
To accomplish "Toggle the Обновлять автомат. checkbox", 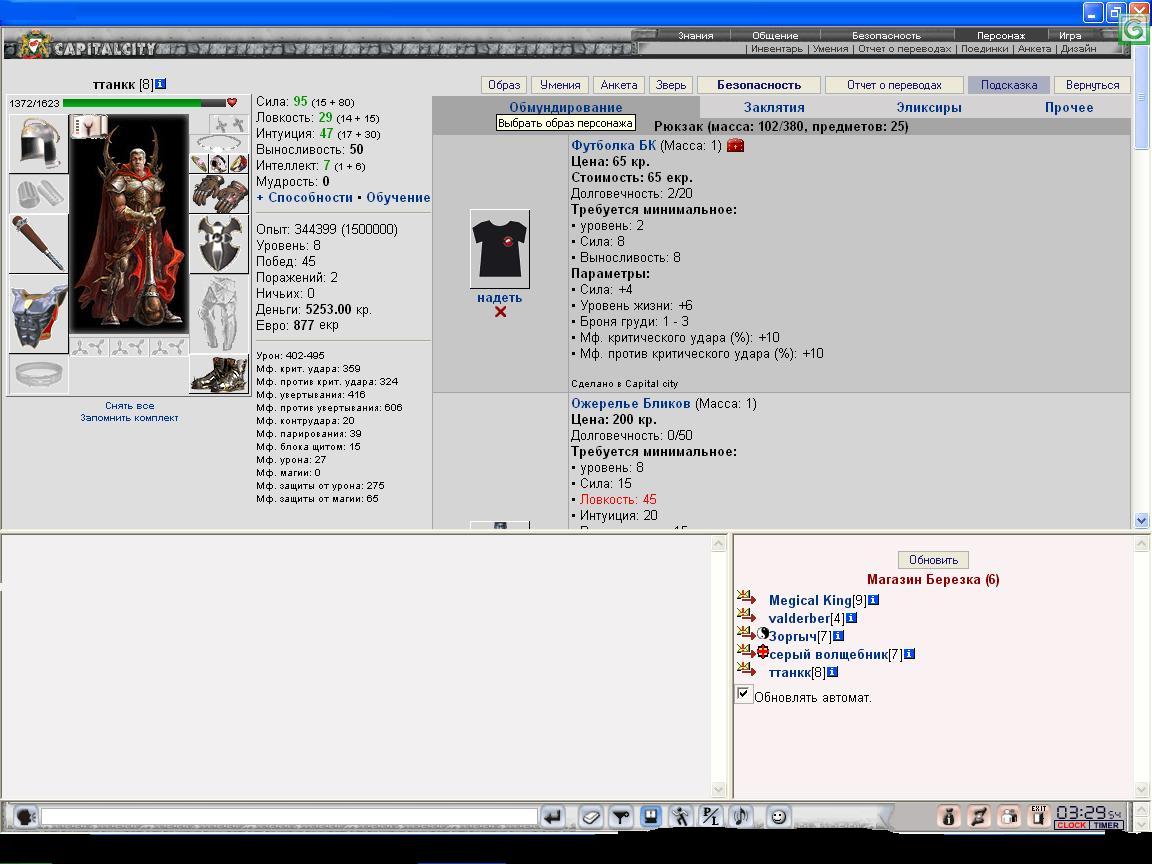I will point(743,694).
